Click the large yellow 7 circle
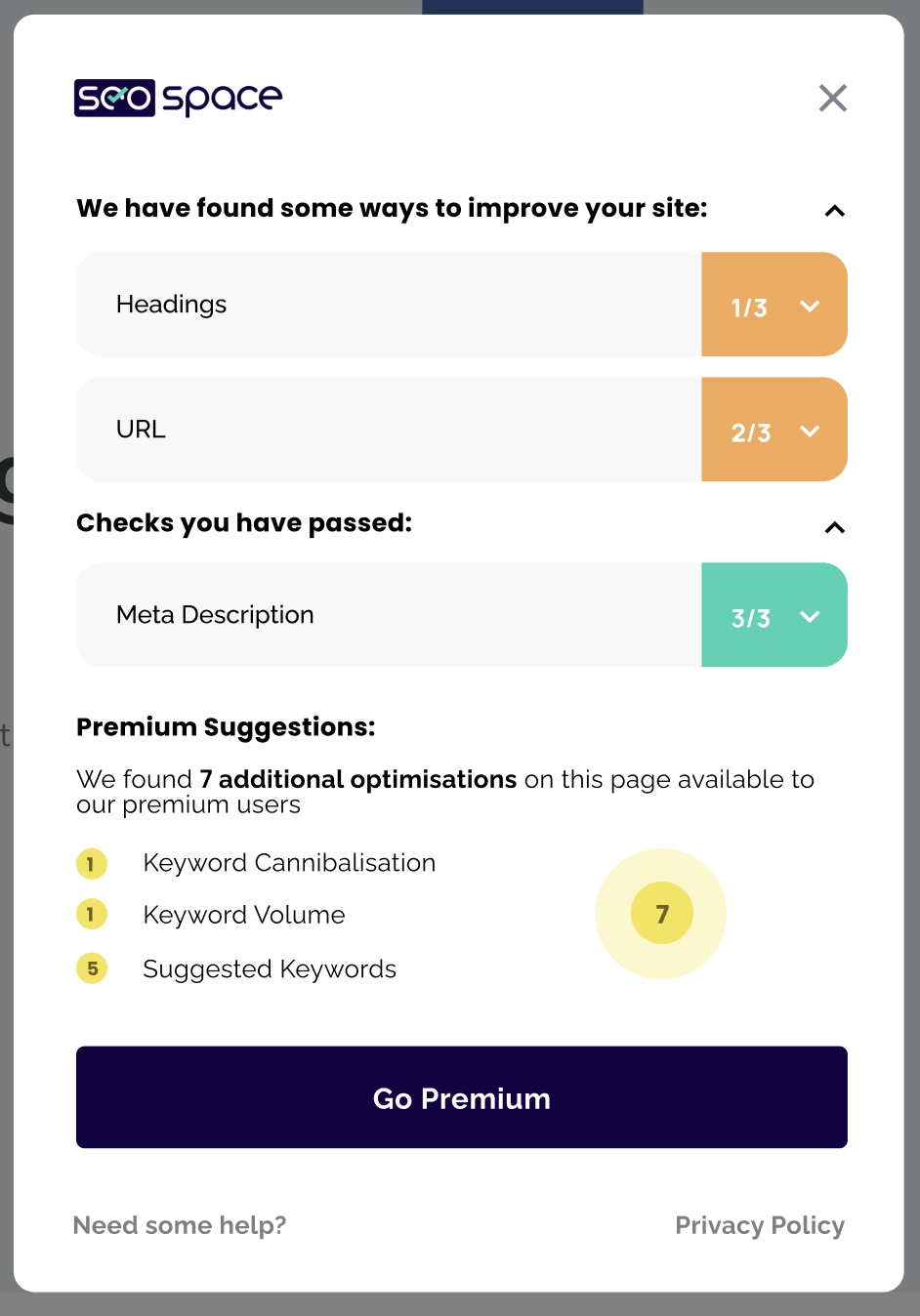The height and width of the screenshot is (1316, 920). point(661,914)
